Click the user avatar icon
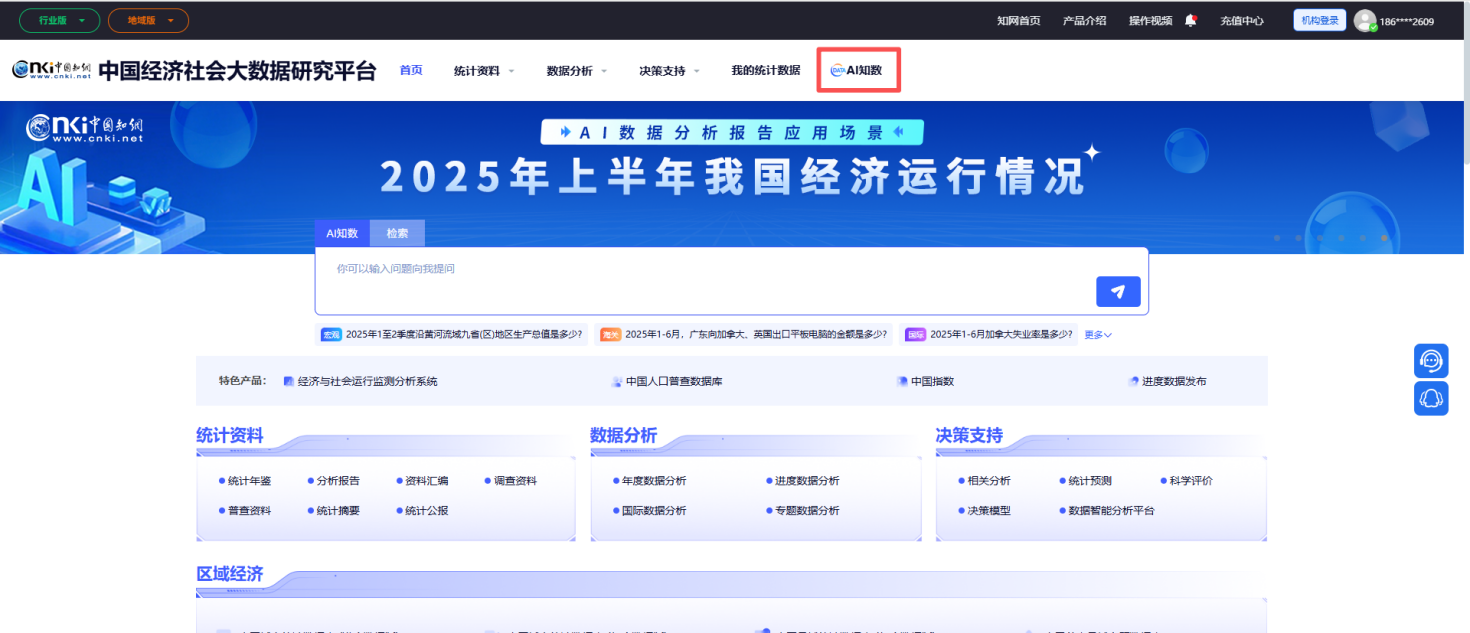 point(1365,20)
